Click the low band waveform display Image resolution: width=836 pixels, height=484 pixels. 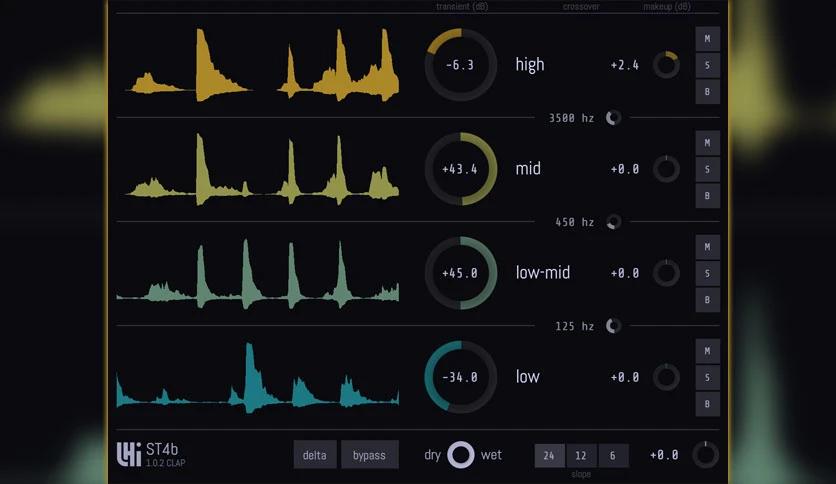[x=258, y=377]
